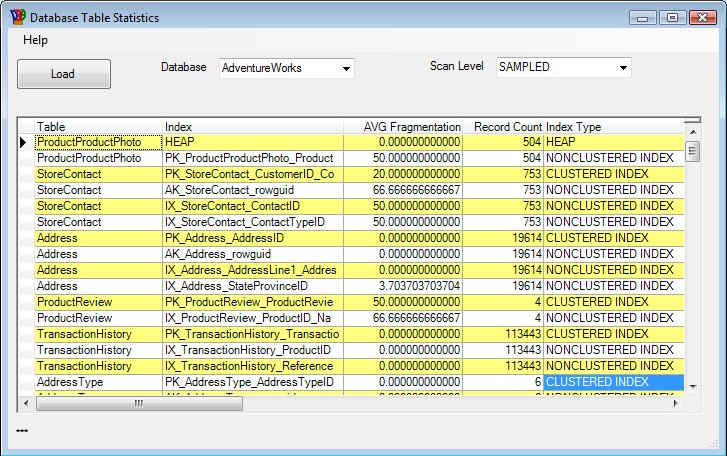Click record count 504 in HEAP row
This screenshot has width=727, height=456.
[503, 142]
